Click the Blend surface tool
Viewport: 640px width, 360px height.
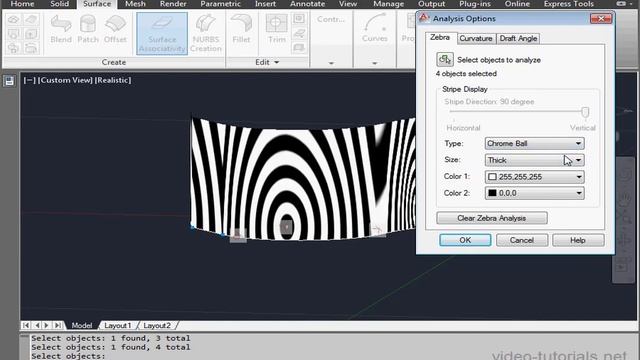[x=61, y=29]
